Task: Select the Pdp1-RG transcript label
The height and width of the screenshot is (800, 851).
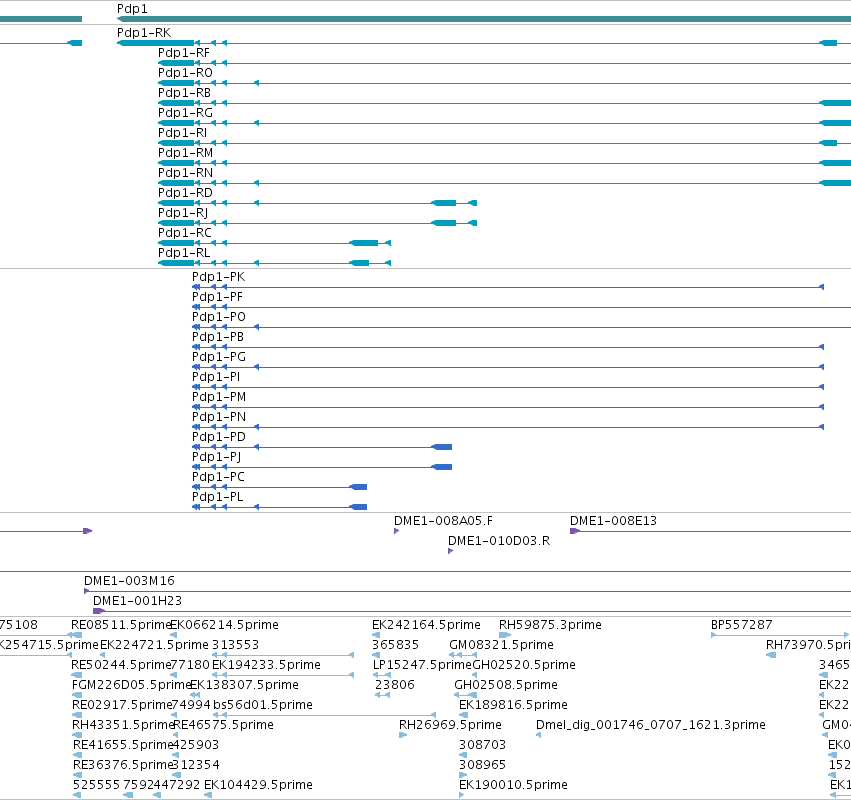Action: point(185,113)
